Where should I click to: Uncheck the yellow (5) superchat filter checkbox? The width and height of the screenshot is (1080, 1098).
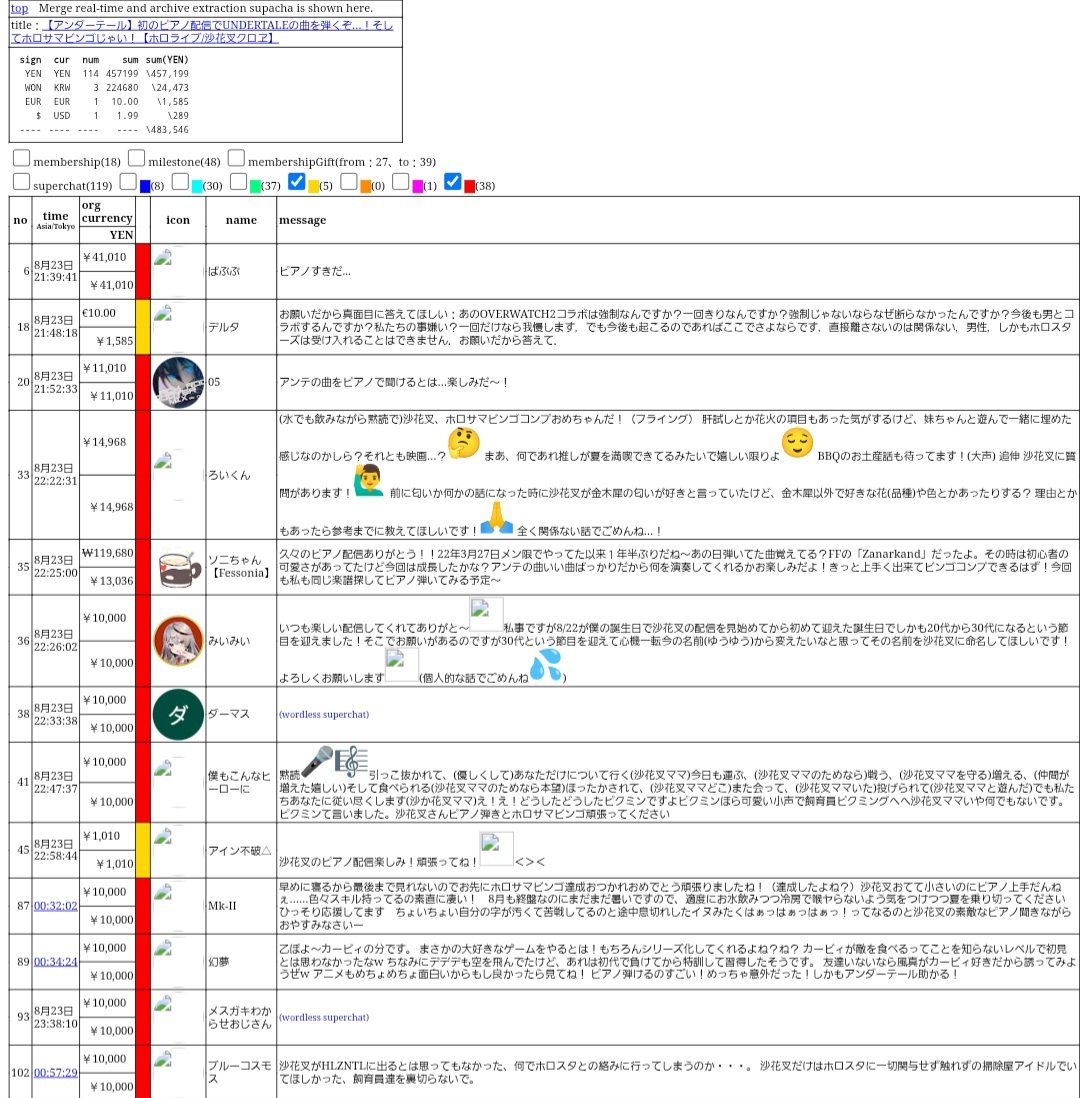click(x=296, y=182)
